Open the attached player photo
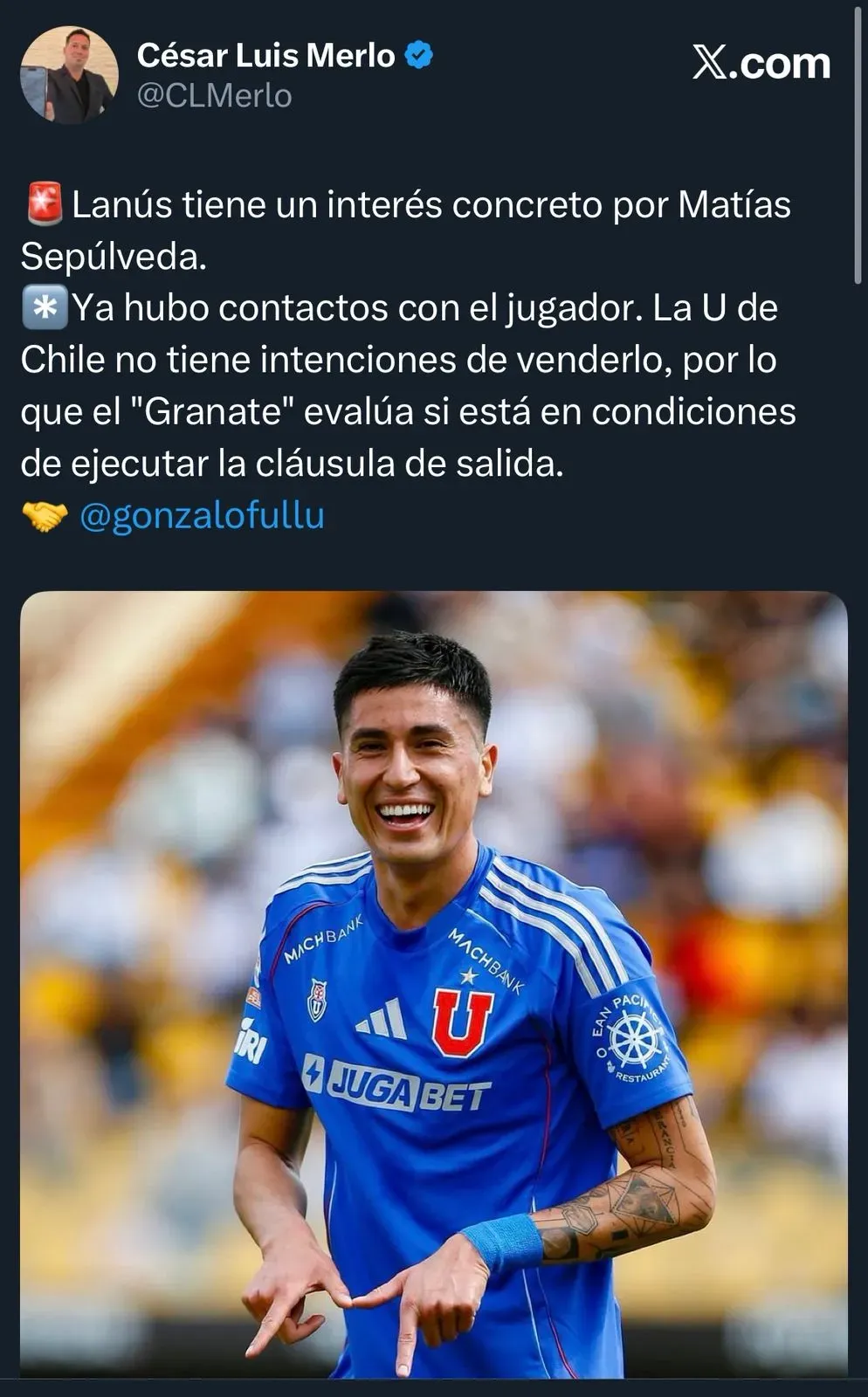This screenshot has height=1397, width=868. click(x=434, y=984)
